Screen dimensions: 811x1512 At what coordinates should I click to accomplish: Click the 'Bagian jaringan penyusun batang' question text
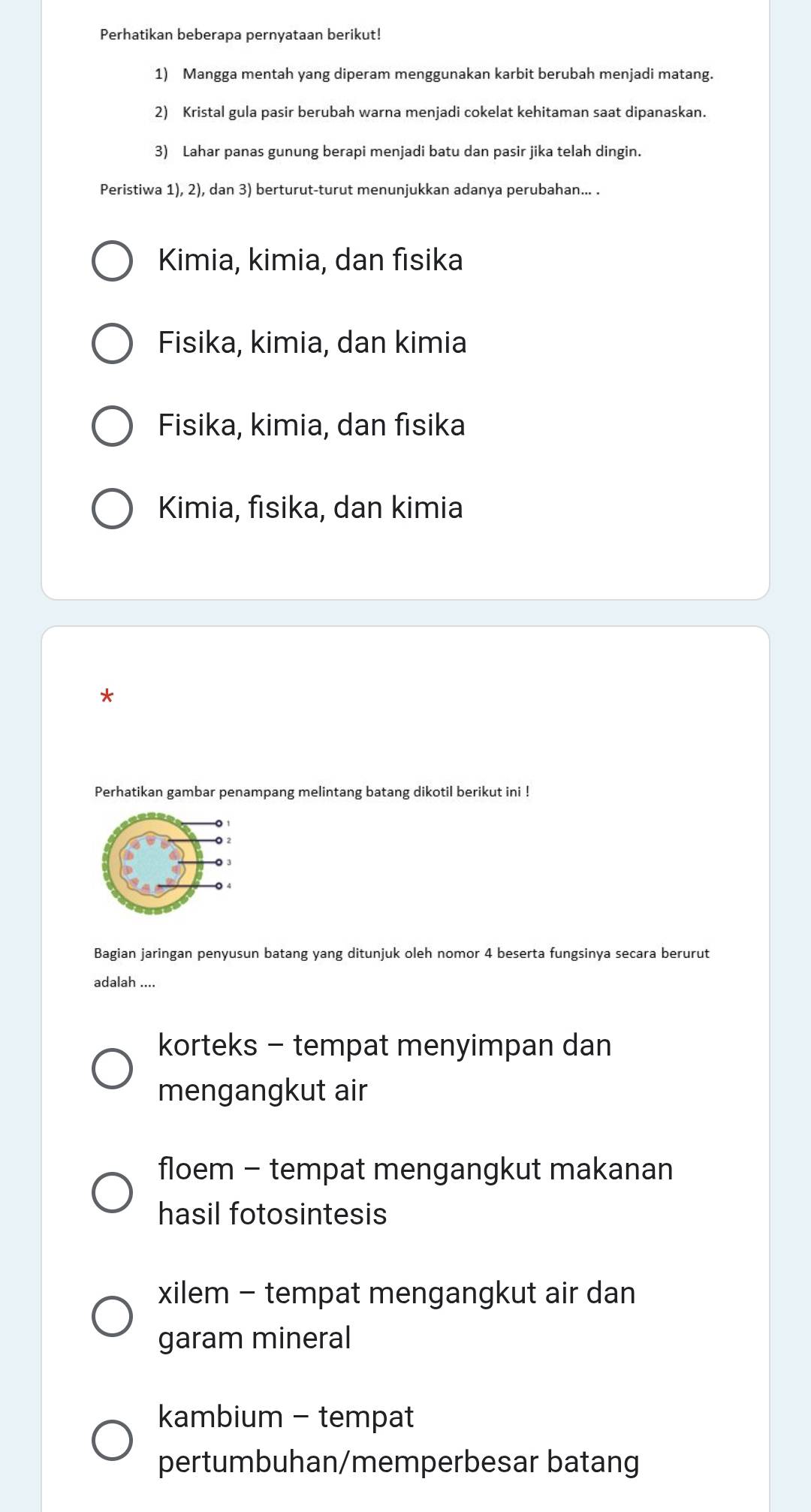[x=401, y=953]
